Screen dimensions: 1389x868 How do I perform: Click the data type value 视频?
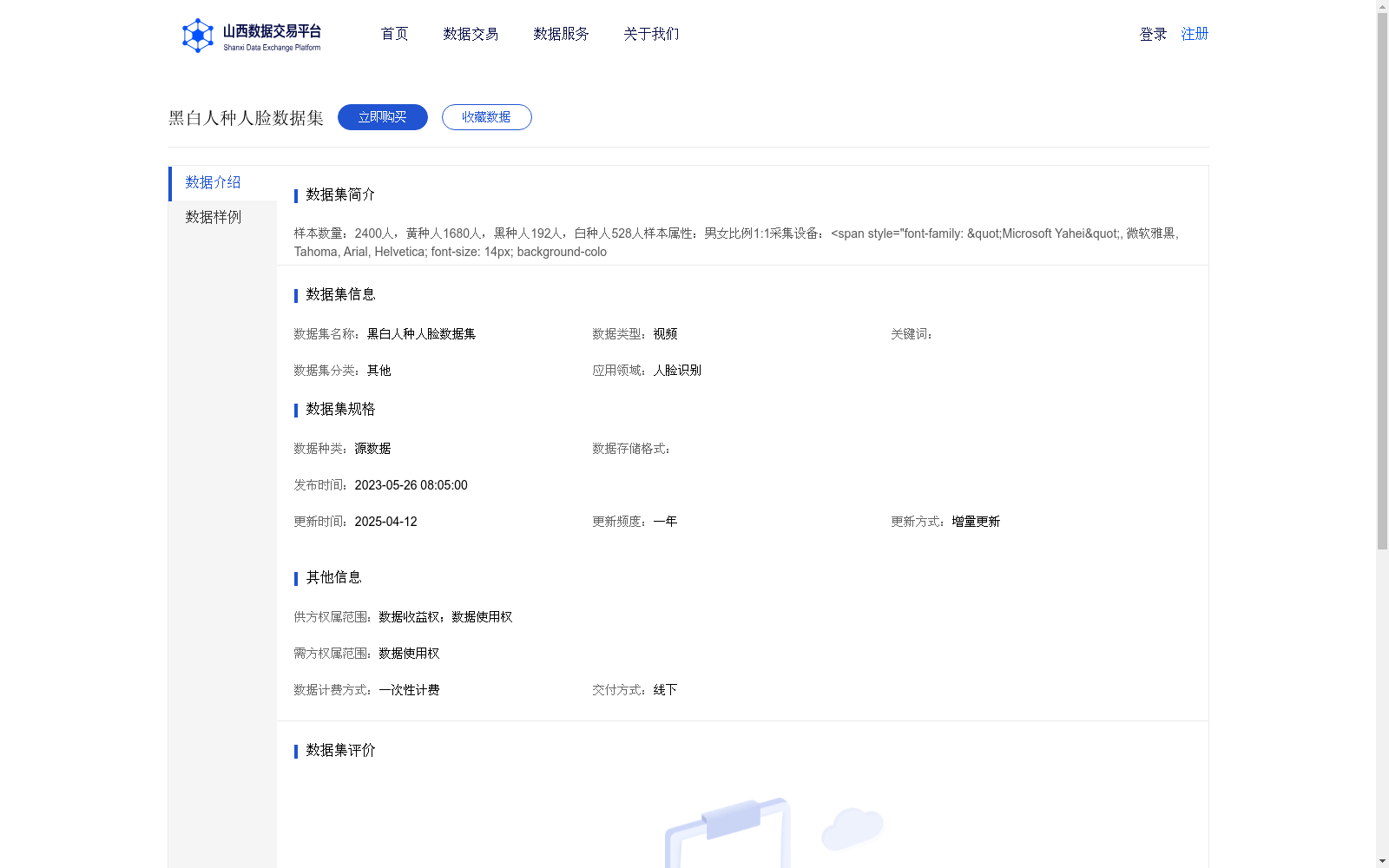[x=665, y=334]
